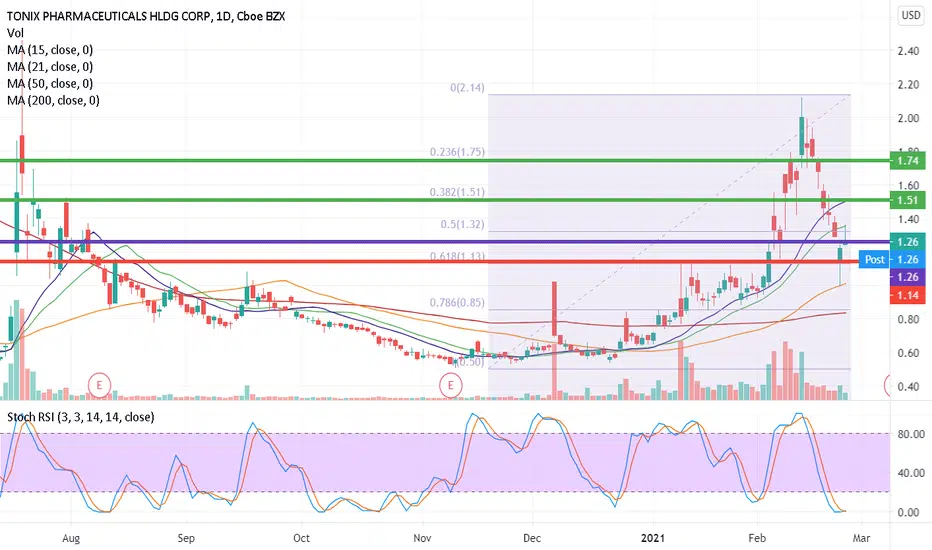Click the Mar label on time axis

click(x=861, y=538)
